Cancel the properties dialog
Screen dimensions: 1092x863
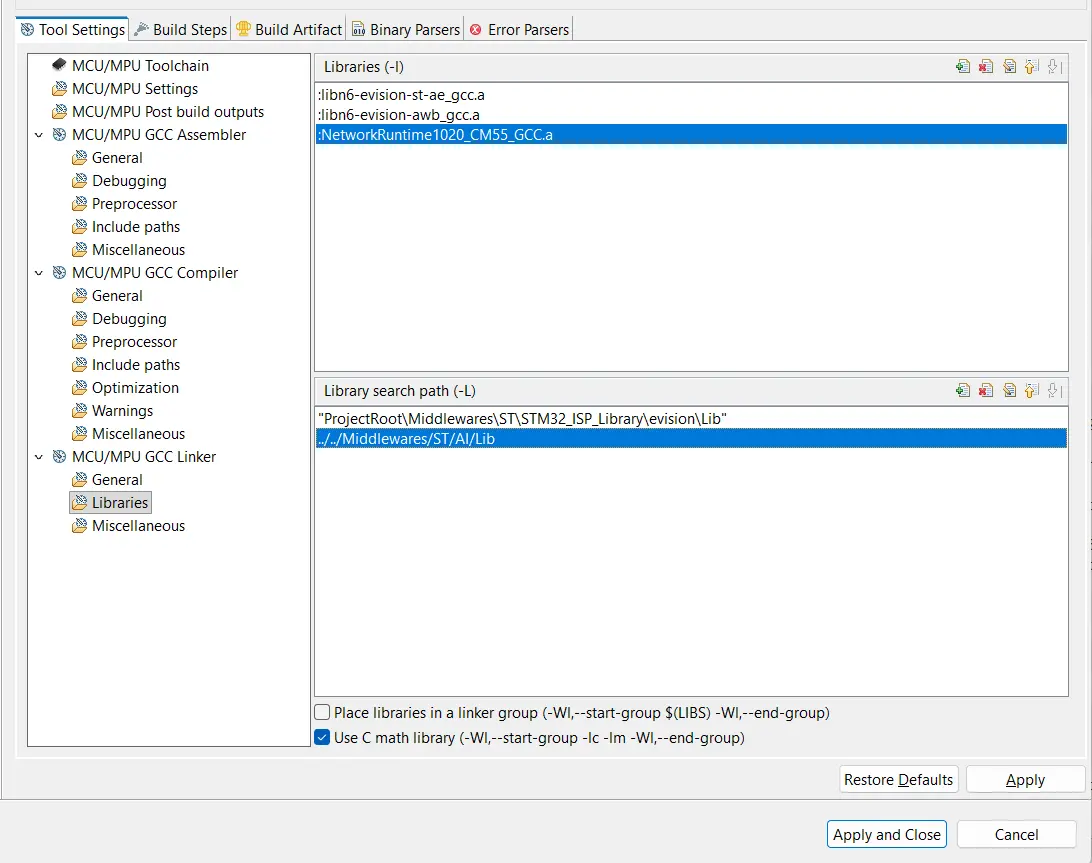click(x=1016, y=834)
